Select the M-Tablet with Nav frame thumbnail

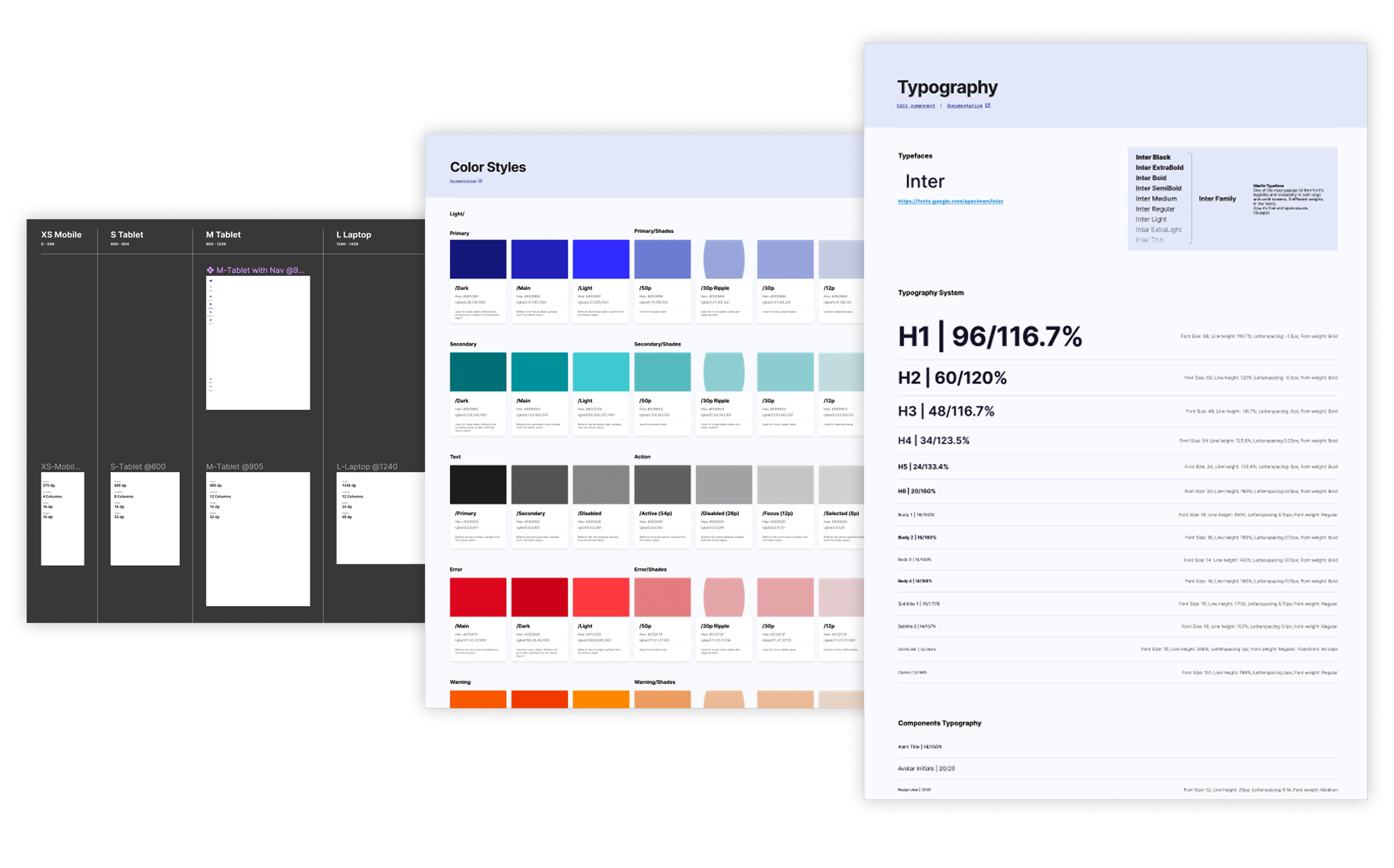258,343
